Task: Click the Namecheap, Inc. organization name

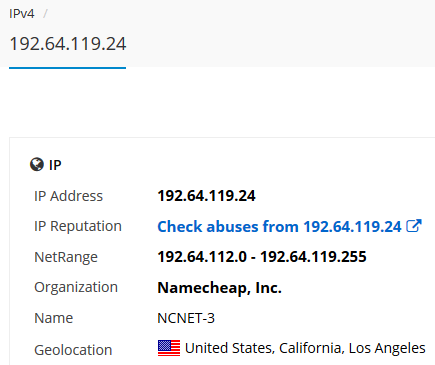Action: click(220, 288)
